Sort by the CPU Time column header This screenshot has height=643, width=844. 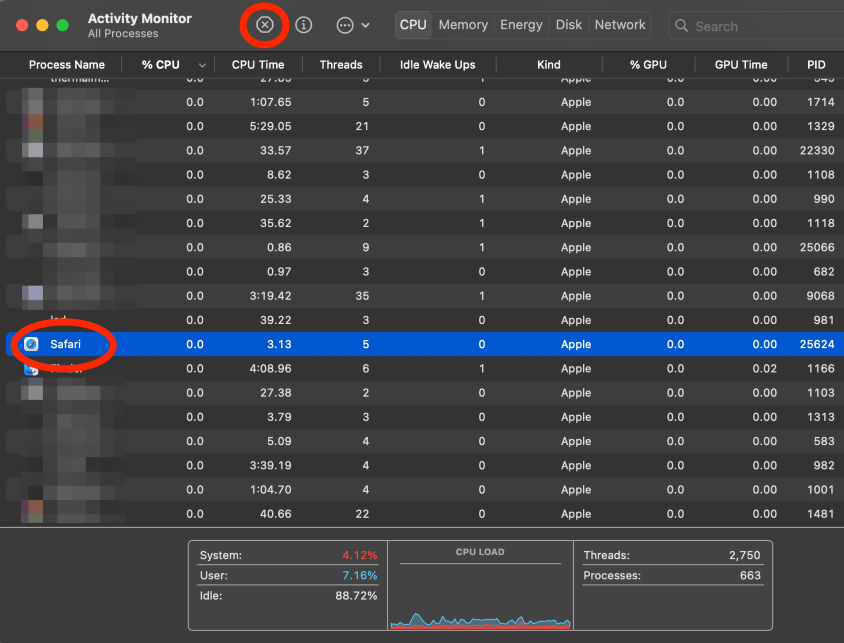[x=258, y=65]
